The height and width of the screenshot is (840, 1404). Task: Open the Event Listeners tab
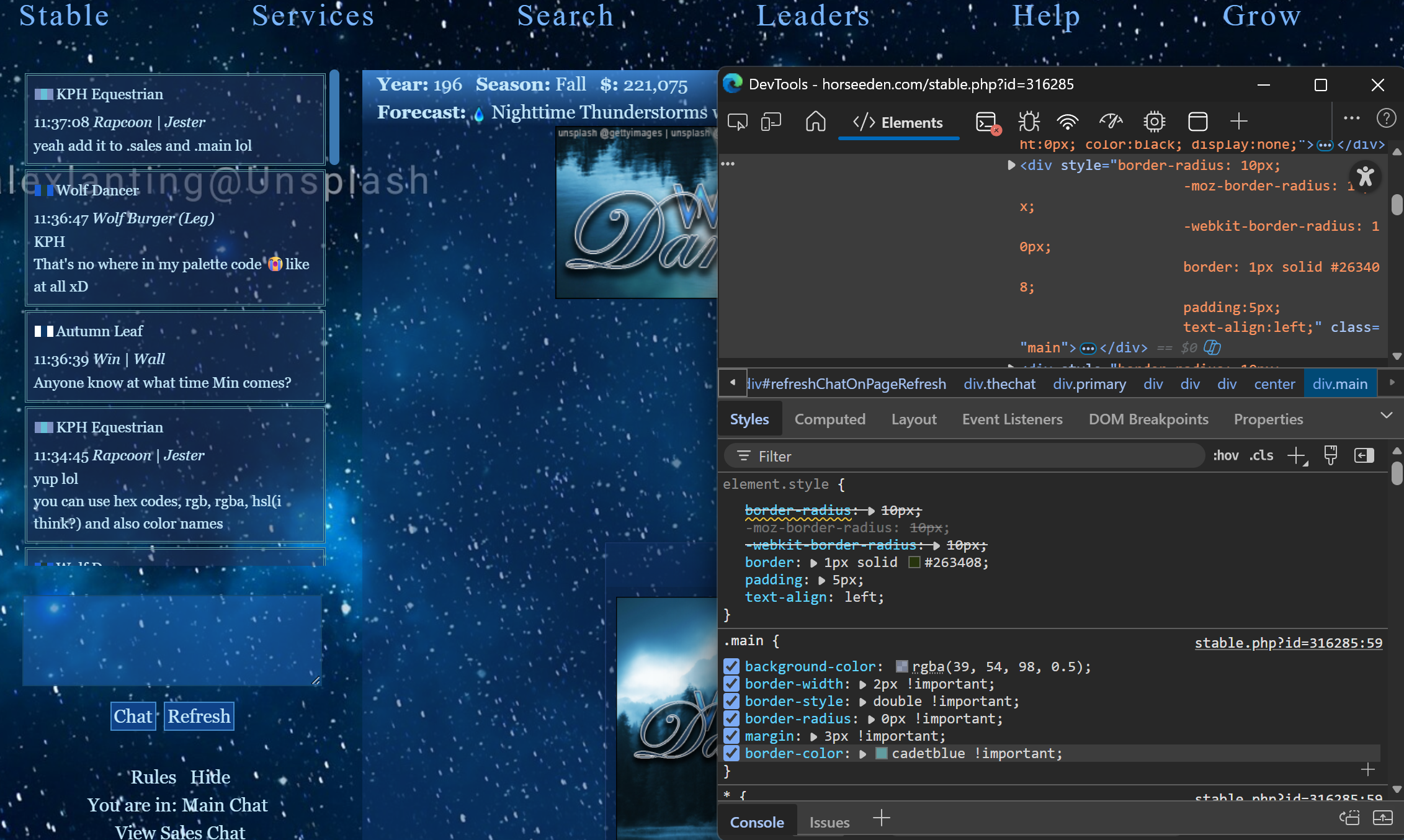(x=1012, y=419)
